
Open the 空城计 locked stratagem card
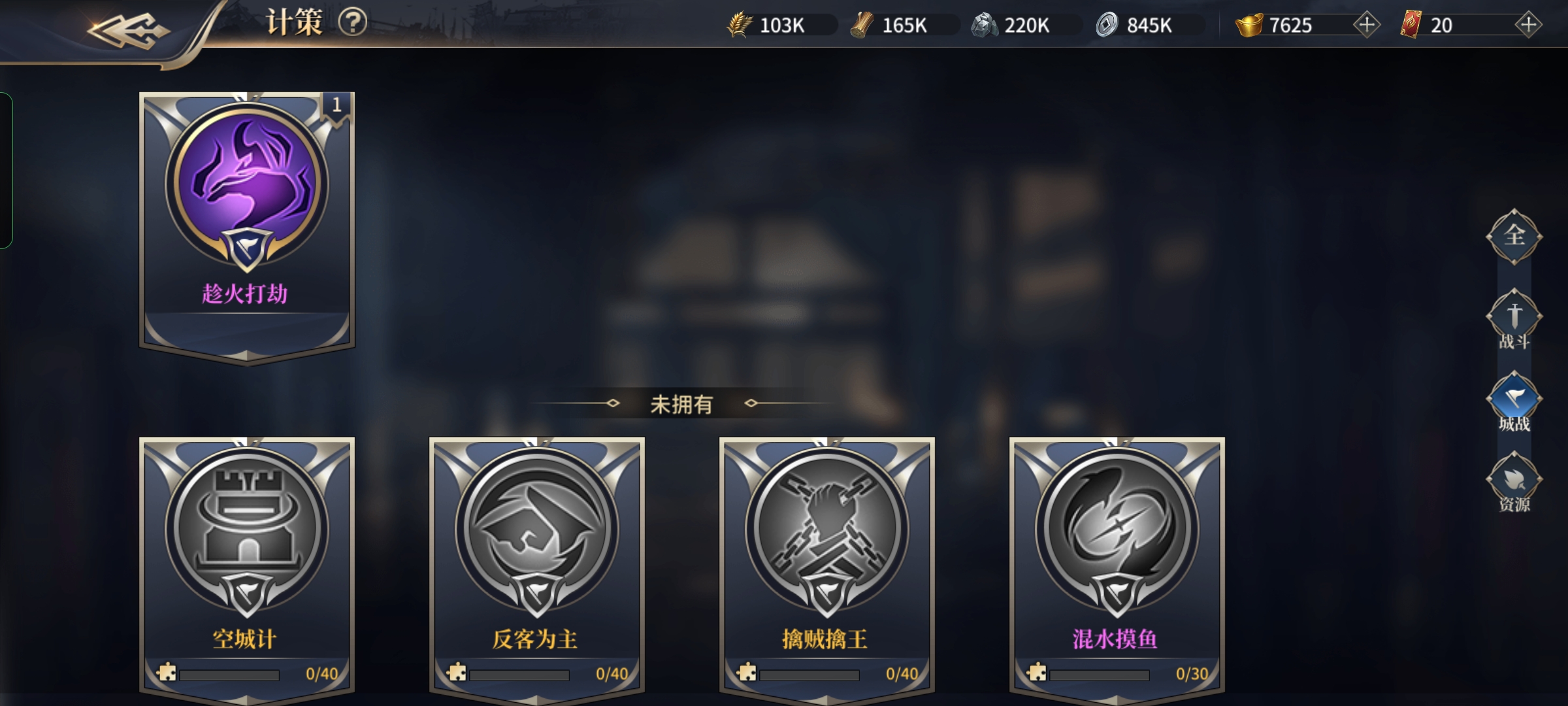[247, 569]
